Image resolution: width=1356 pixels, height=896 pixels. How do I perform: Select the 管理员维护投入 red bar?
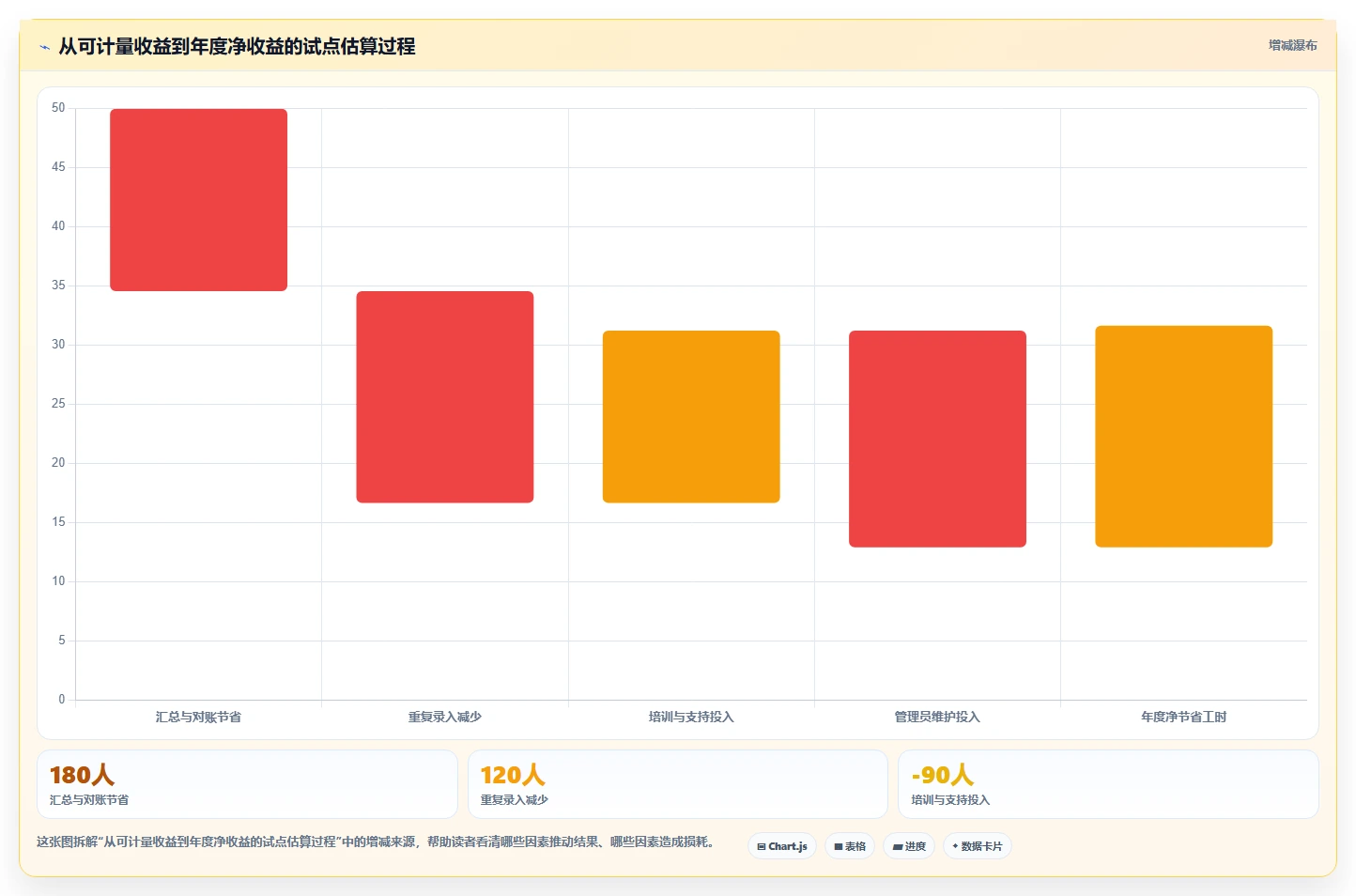(937, 439)
